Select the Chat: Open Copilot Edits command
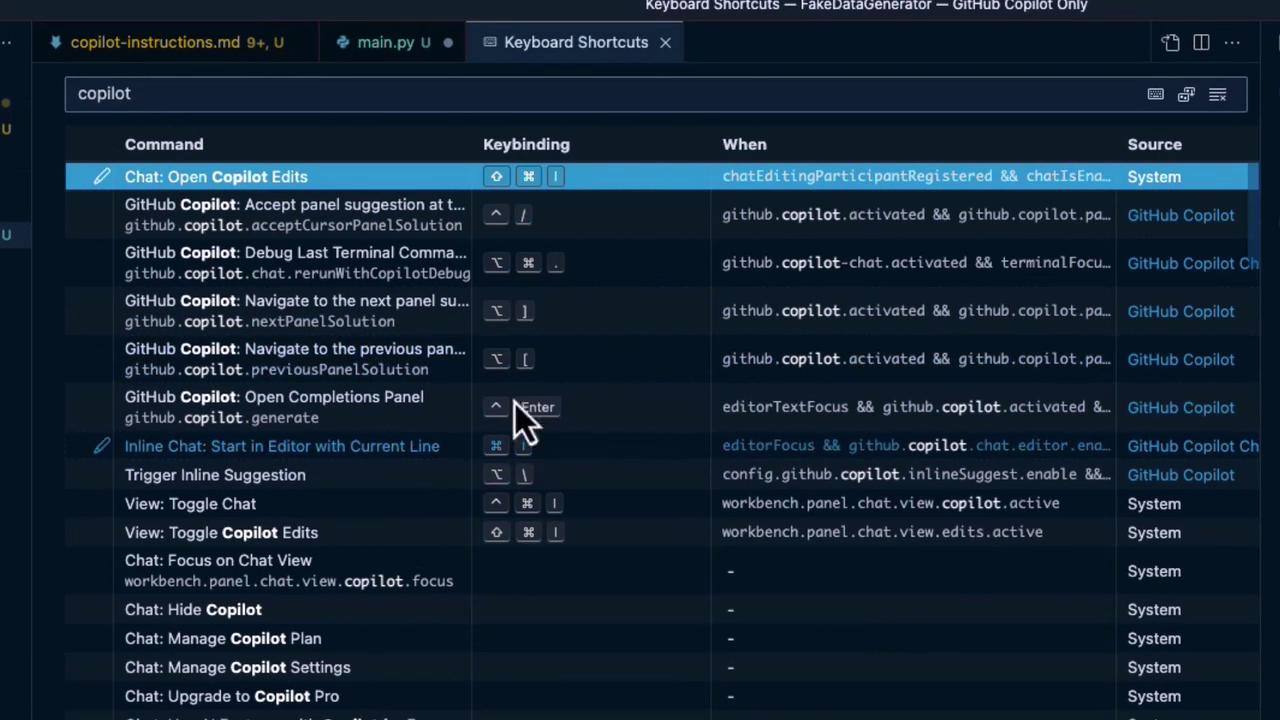This screenshot has height=720, width=1280. (x=216, y=177)
